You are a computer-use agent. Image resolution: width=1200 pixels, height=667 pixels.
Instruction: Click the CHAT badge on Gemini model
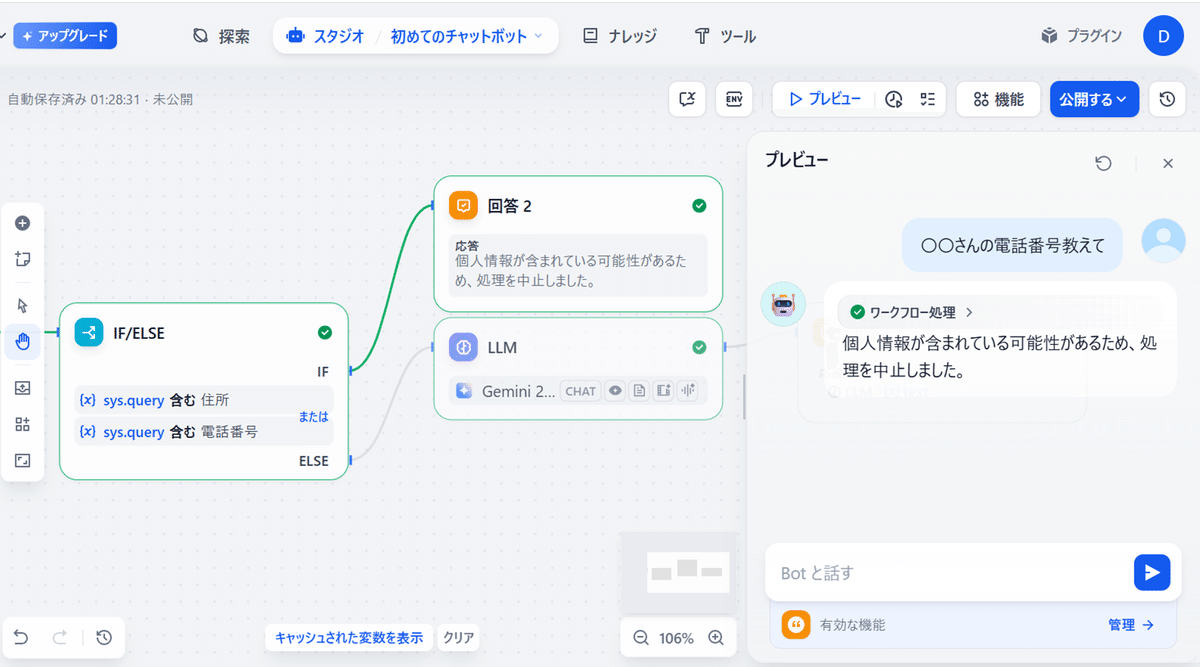(580, 391)
